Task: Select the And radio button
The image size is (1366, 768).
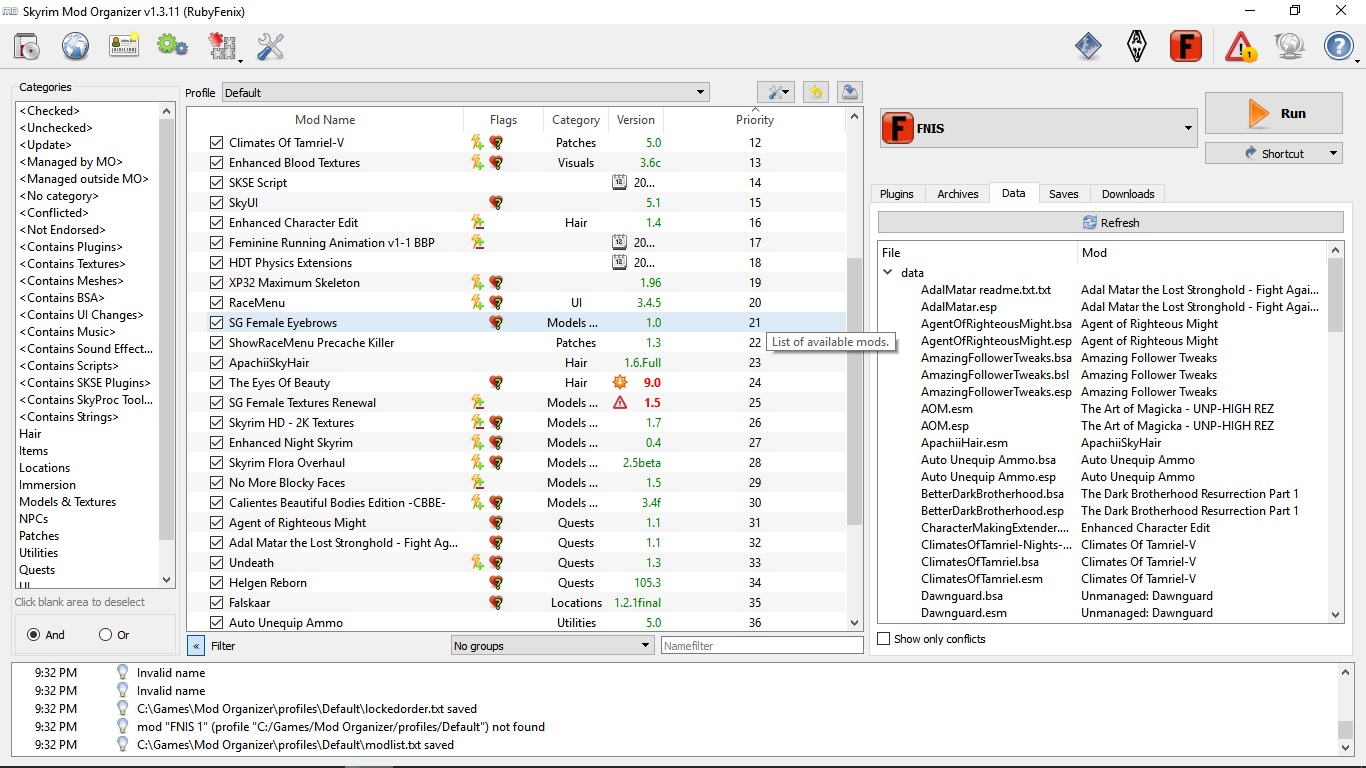Action: click(x=34, y=635)
